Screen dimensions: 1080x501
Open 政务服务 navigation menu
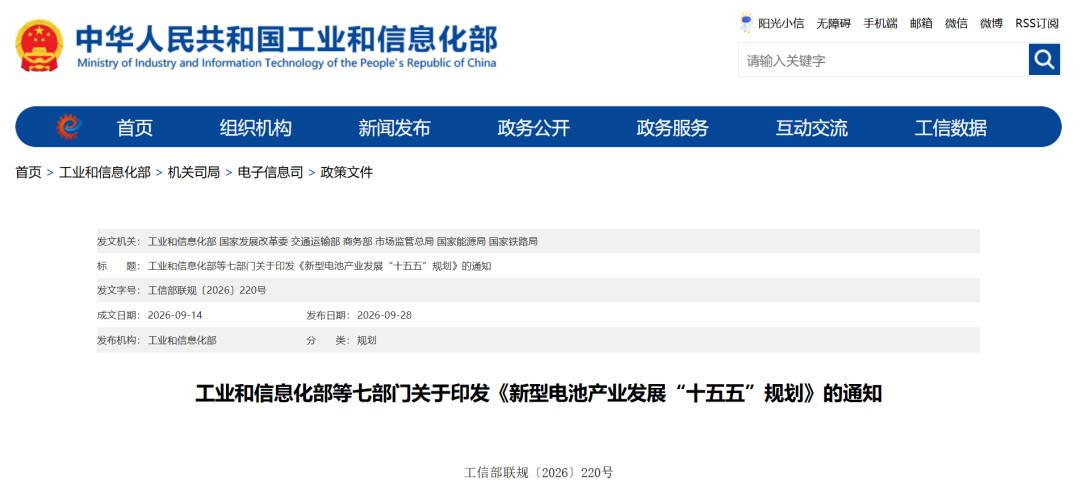(672, 127)
